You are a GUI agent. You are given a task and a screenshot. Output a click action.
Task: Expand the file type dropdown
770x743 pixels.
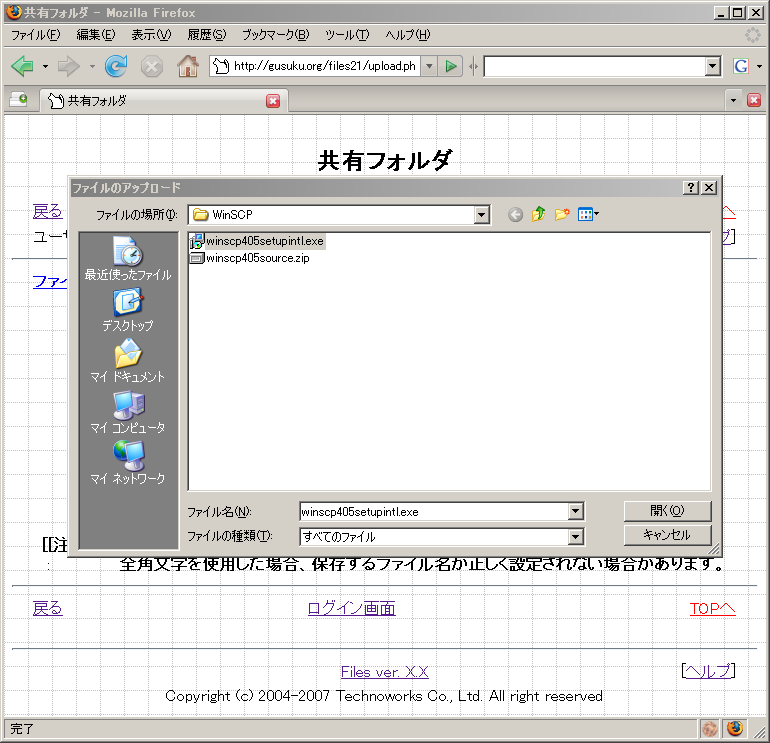click(x=575, y=537)
